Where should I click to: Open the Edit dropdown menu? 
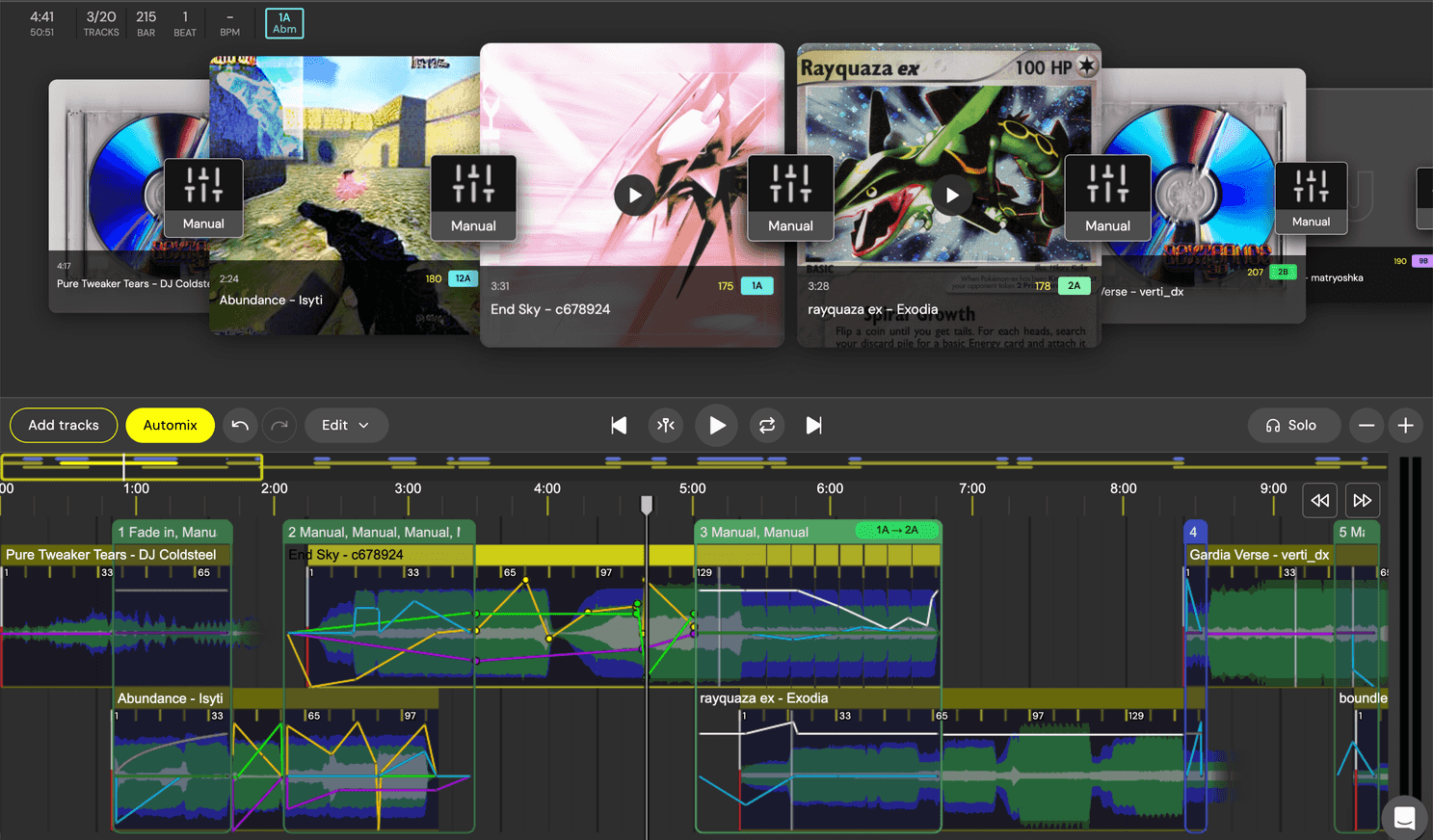tap(346, 425)
